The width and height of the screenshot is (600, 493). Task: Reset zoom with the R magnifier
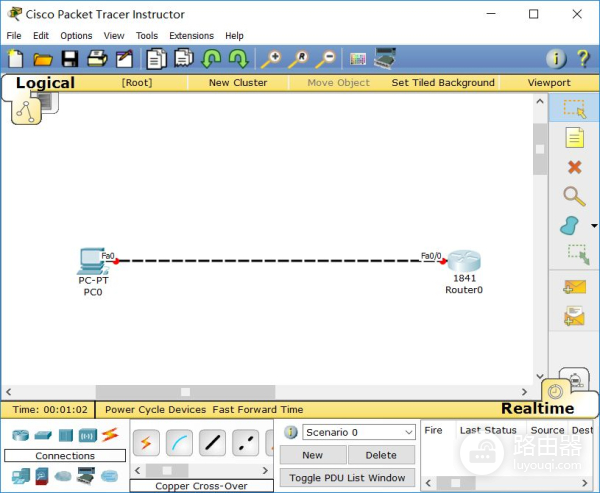pyautogui.click(x=298, y=59)
